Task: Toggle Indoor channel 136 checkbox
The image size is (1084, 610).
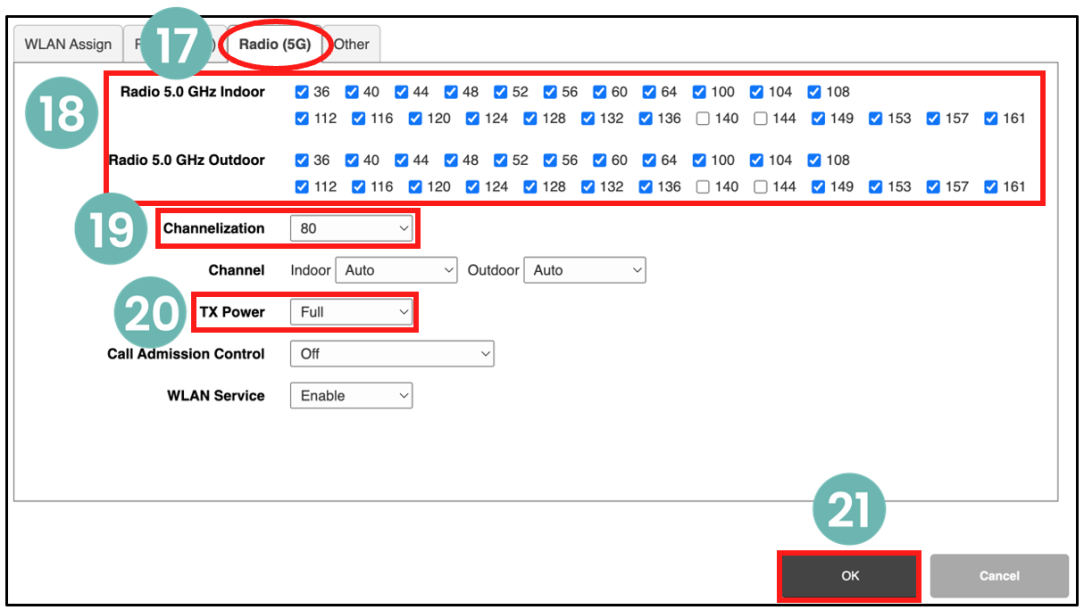Action: pyautogui.click(x=645, y=119)
